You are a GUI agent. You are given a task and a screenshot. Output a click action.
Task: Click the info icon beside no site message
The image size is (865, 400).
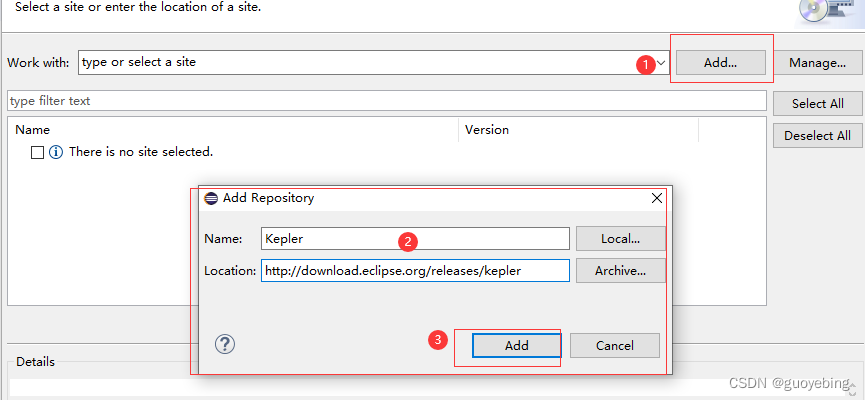(56, 152)
